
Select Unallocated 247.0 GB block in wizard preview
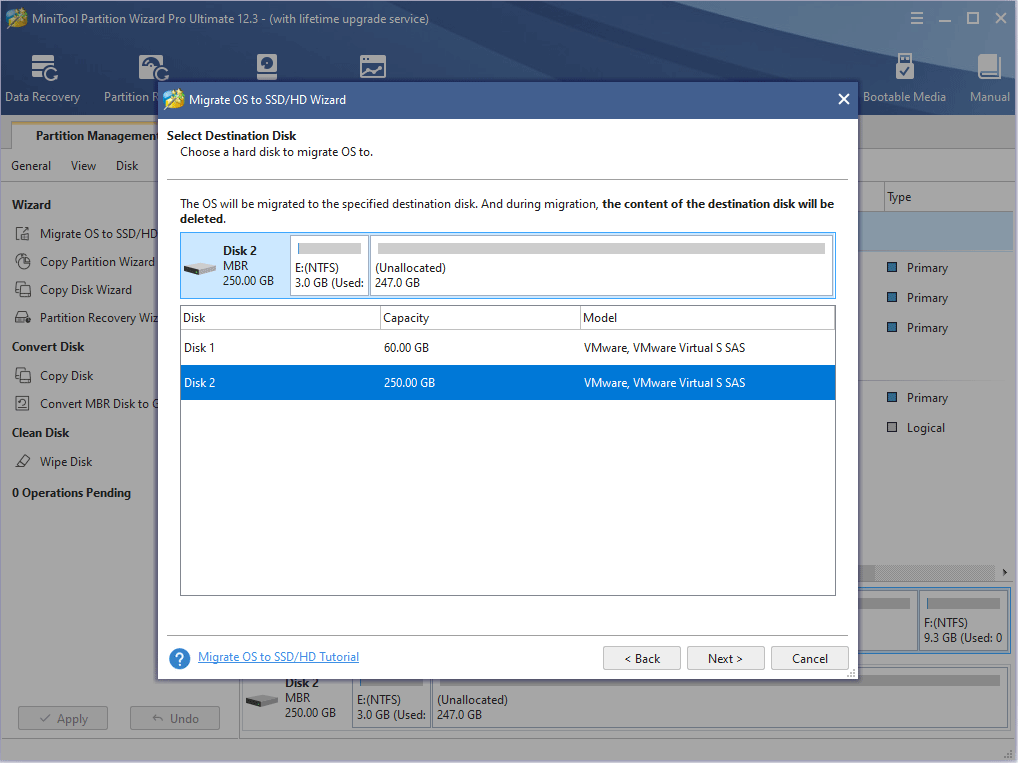601,266
